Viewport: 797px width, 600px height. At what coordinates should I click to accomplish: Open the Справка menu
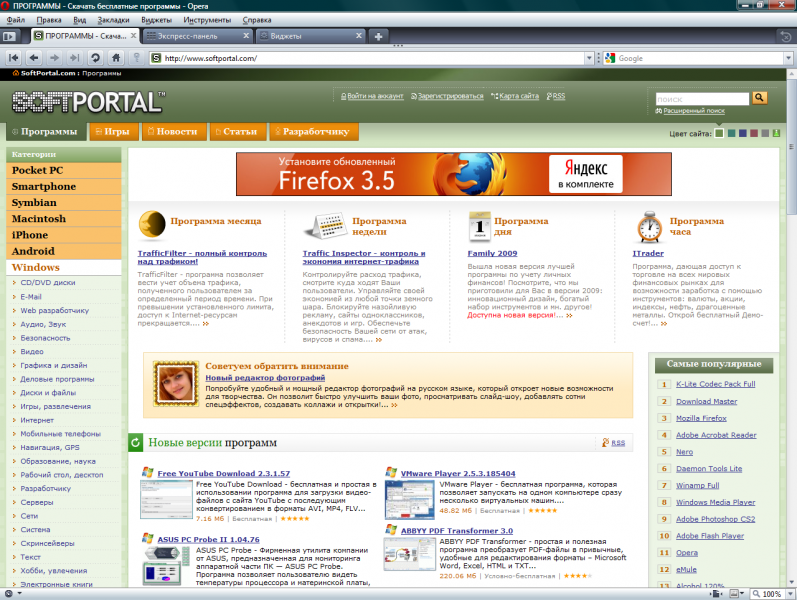coord(257,20)
